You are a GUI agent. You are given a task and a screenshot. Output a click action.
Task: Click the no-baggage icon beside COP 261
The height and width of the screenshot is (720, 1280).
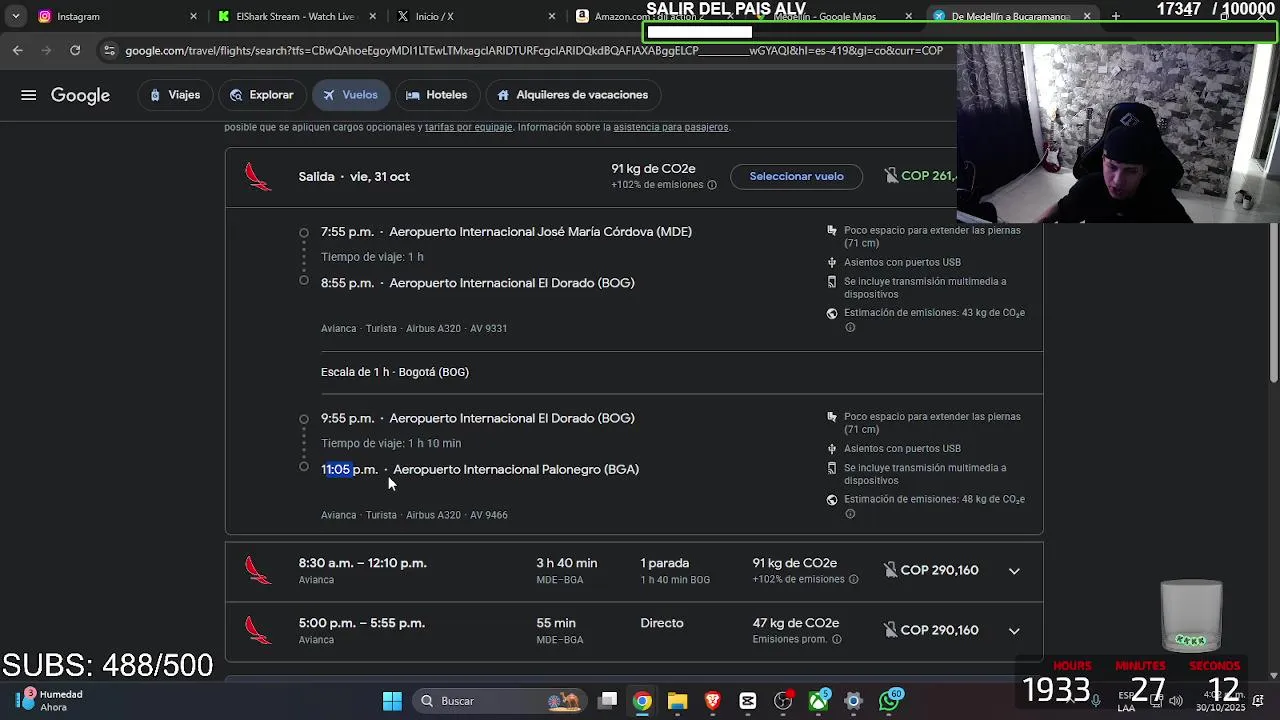click(x=891, y=176)
